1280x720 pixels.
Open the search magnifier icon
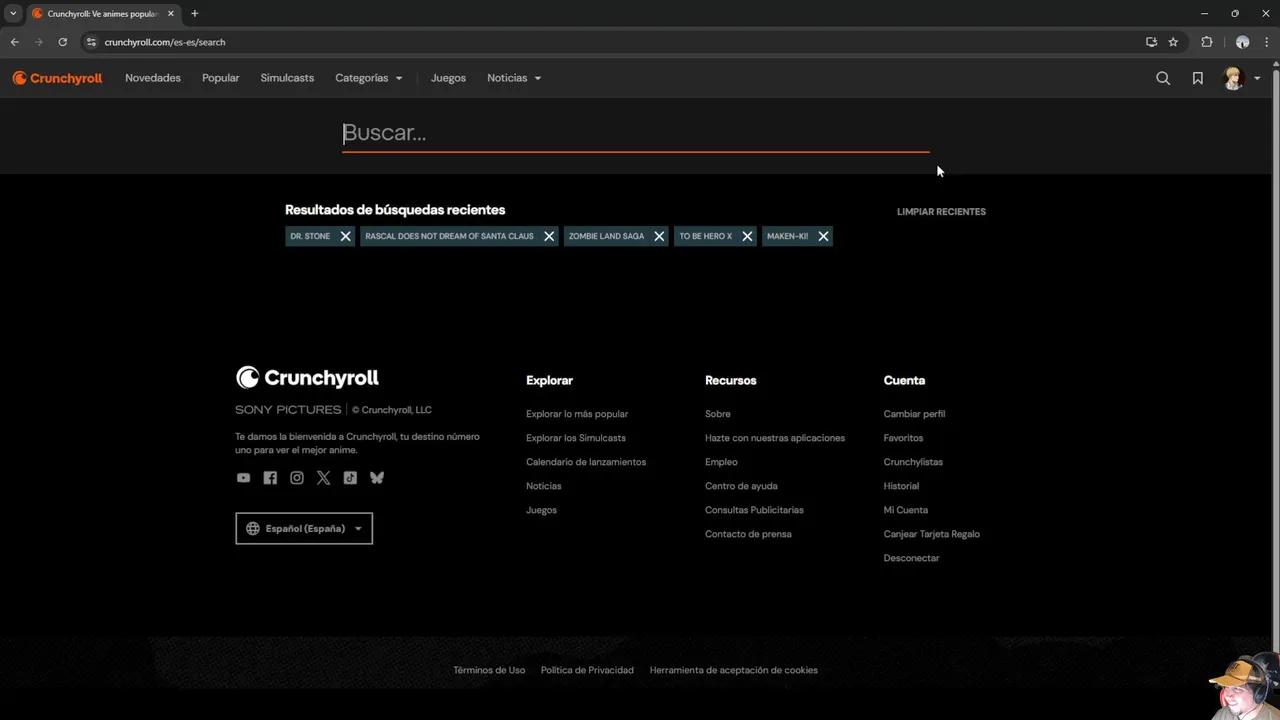(x=1163, y=78)
